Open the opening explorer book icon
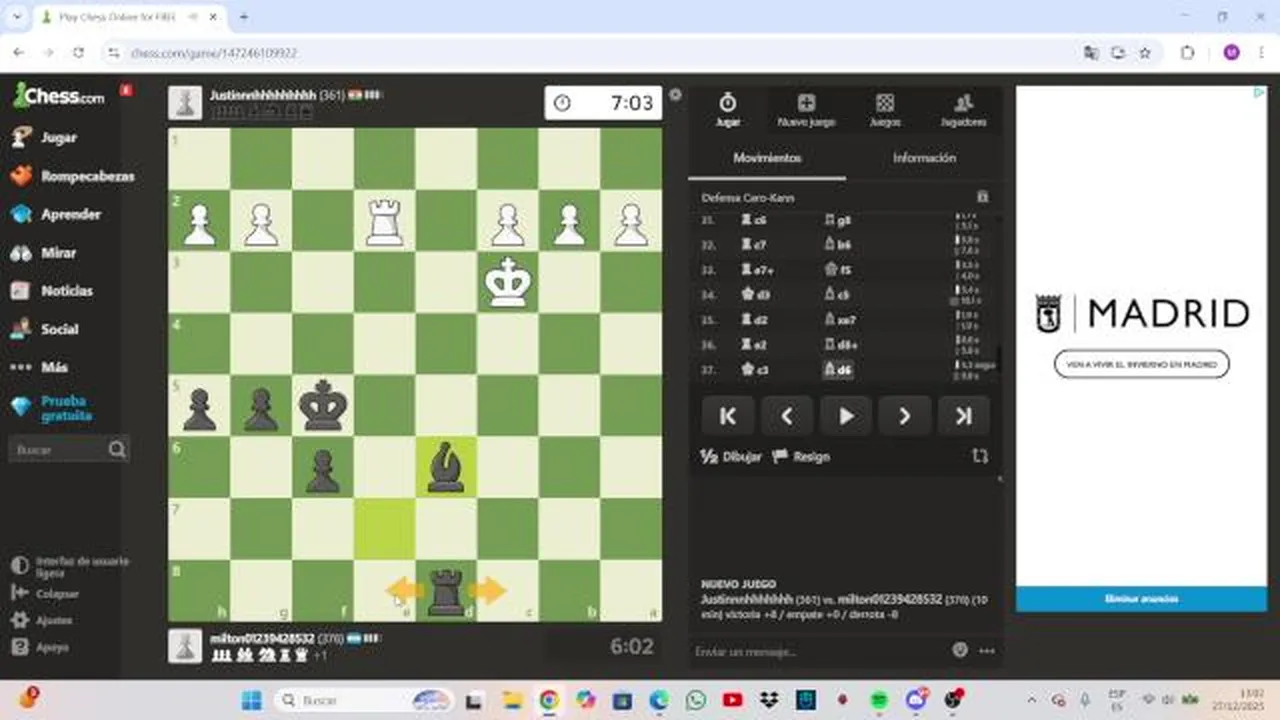Screen dimensions: 1280x720 point(982,197)
